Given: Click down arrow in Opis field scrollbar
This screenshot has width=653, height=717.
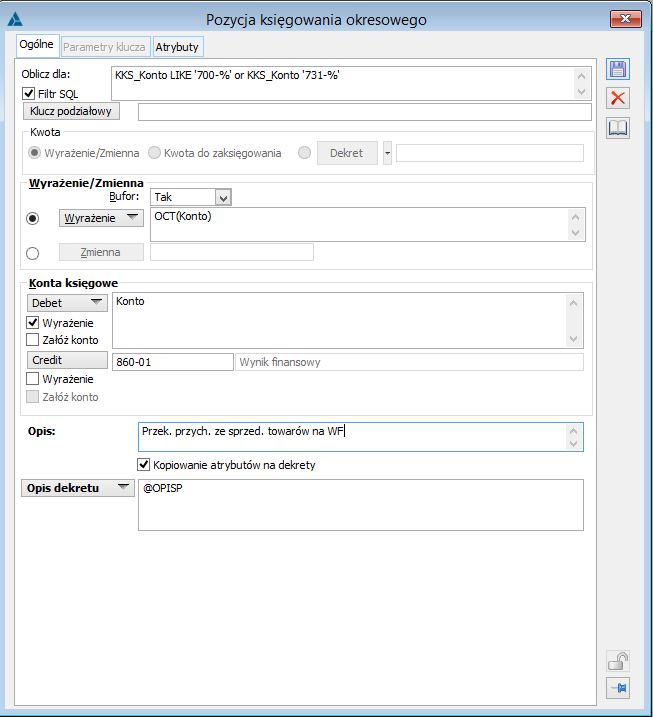Looking at the screenshot, I should coord(574,444).
